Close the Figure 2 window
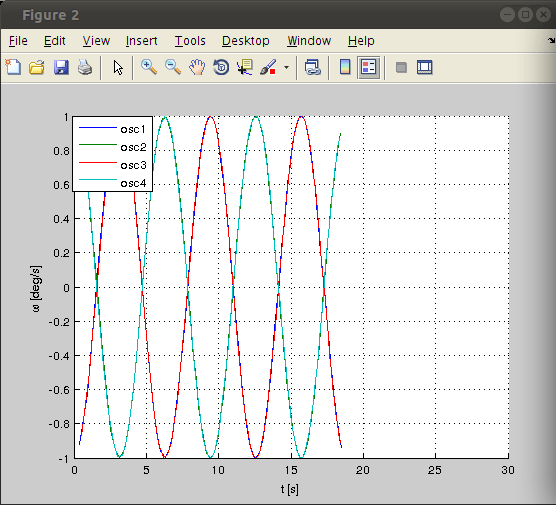This screenshot has width=556, height=505. coord(543,15)
